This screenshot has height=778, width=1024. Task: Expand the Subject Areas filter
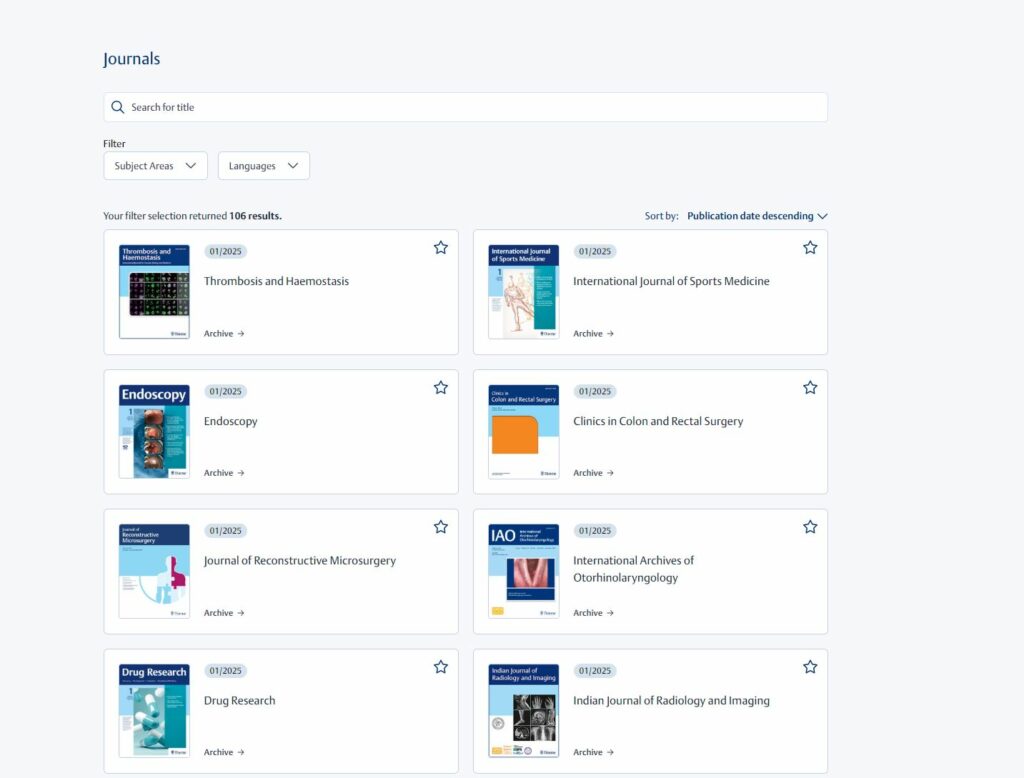click(155, 166)
